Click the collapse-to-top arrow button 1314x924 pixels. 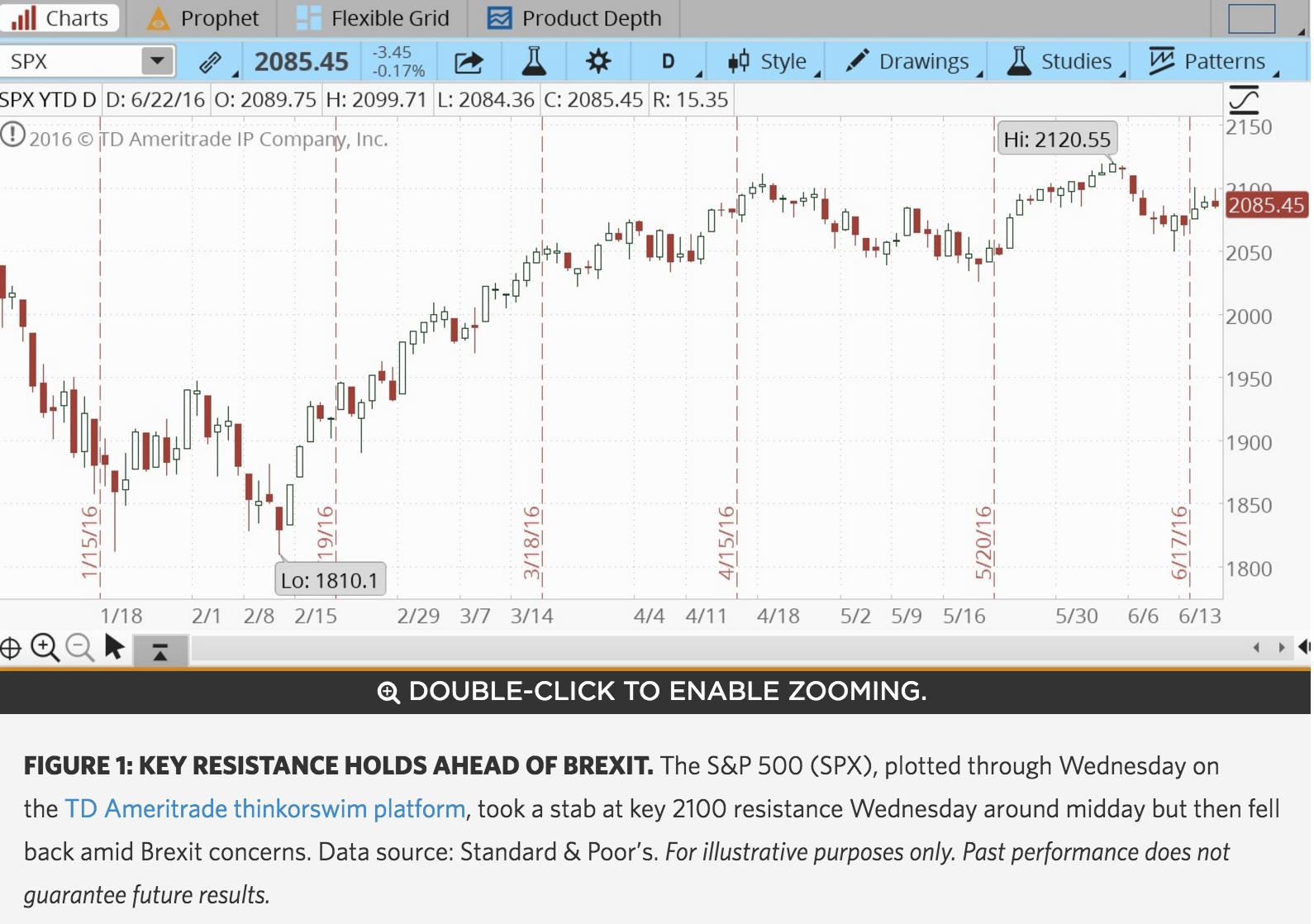[x=160, y=650]
